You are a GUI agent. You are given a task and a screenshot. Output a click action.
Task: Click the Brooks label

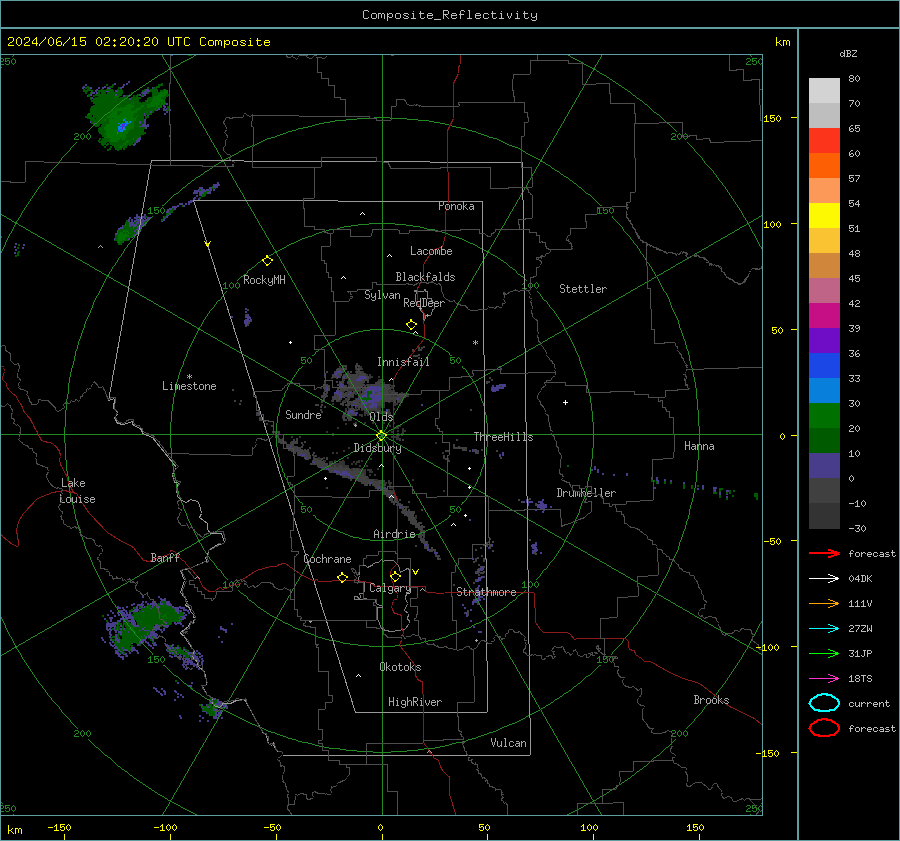(711, 700)
